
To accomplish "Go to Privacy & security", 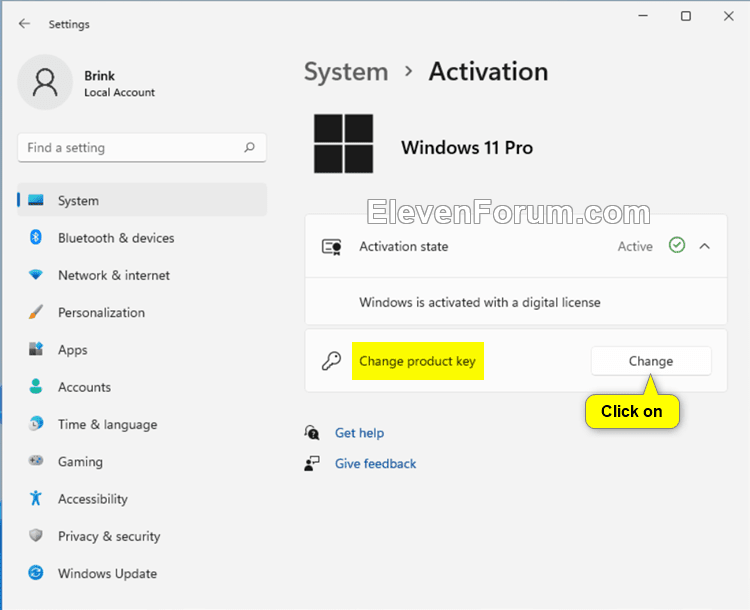I will (142, 536).
